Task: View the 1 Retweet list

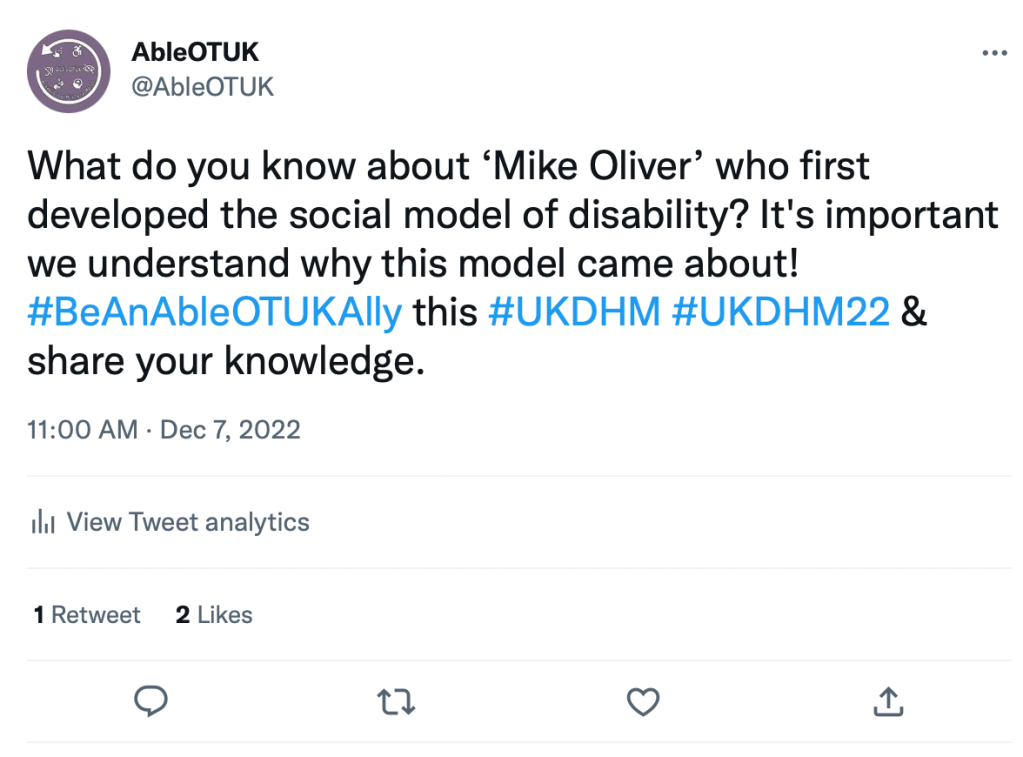Action: click(x=87, y=615)
